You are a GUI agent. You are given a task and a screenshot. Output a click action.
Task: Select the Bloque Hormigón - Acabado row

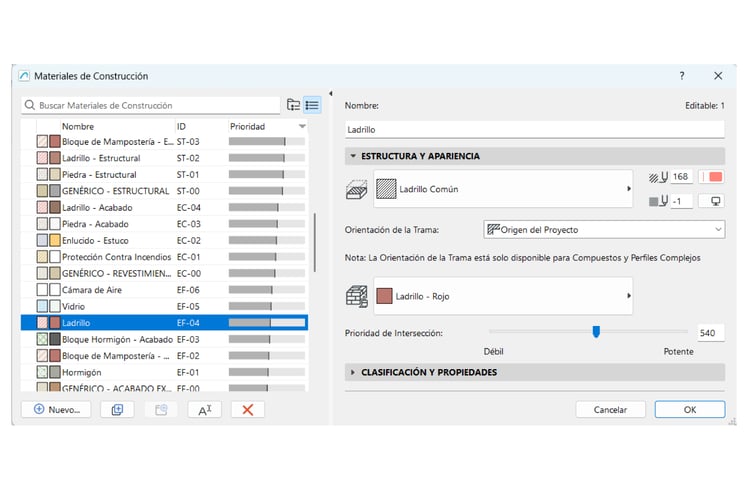[164, 339]
